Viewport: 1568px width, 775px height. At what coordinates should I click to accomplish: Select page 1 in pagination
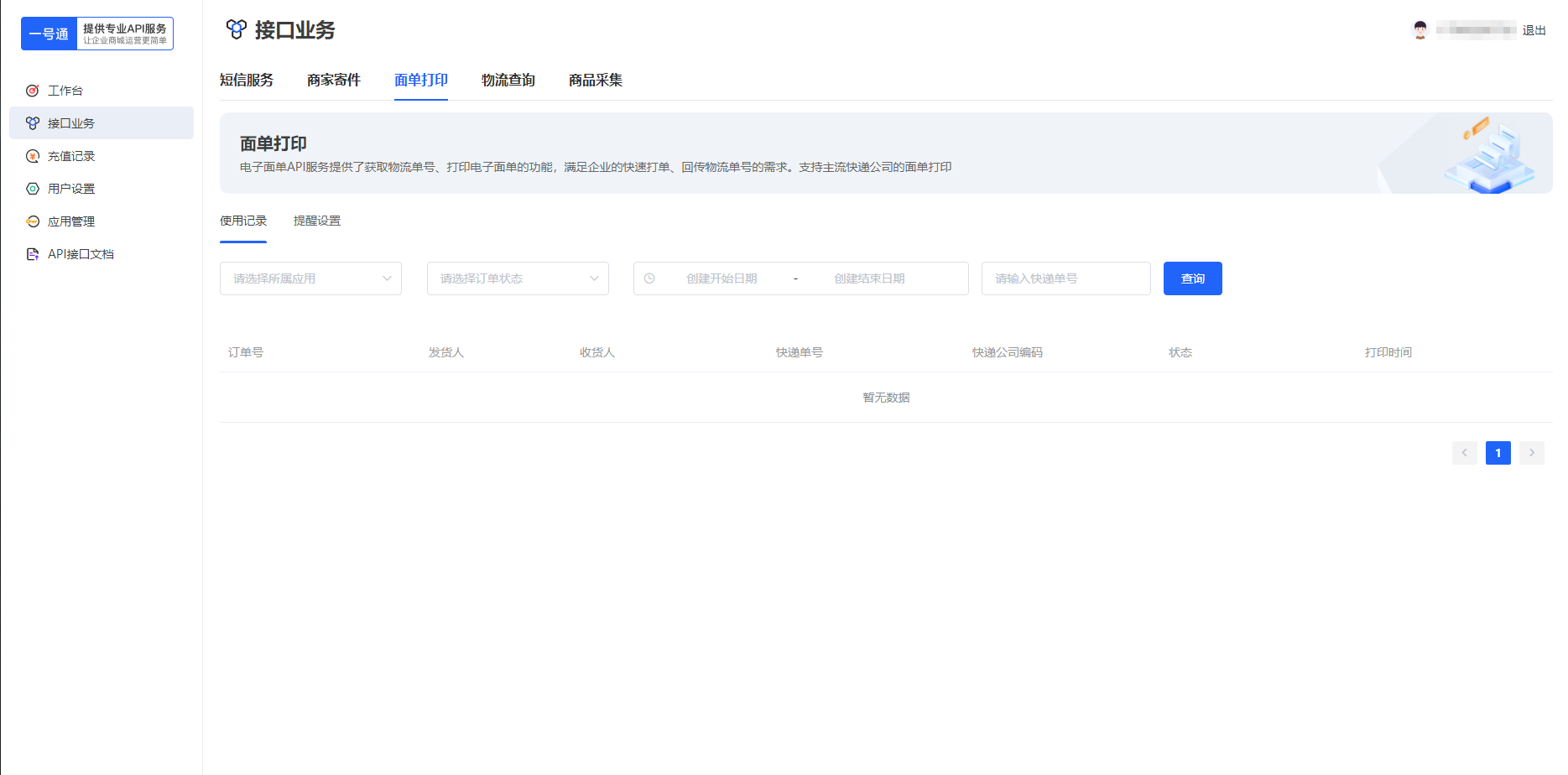(x=1498, y=453)
